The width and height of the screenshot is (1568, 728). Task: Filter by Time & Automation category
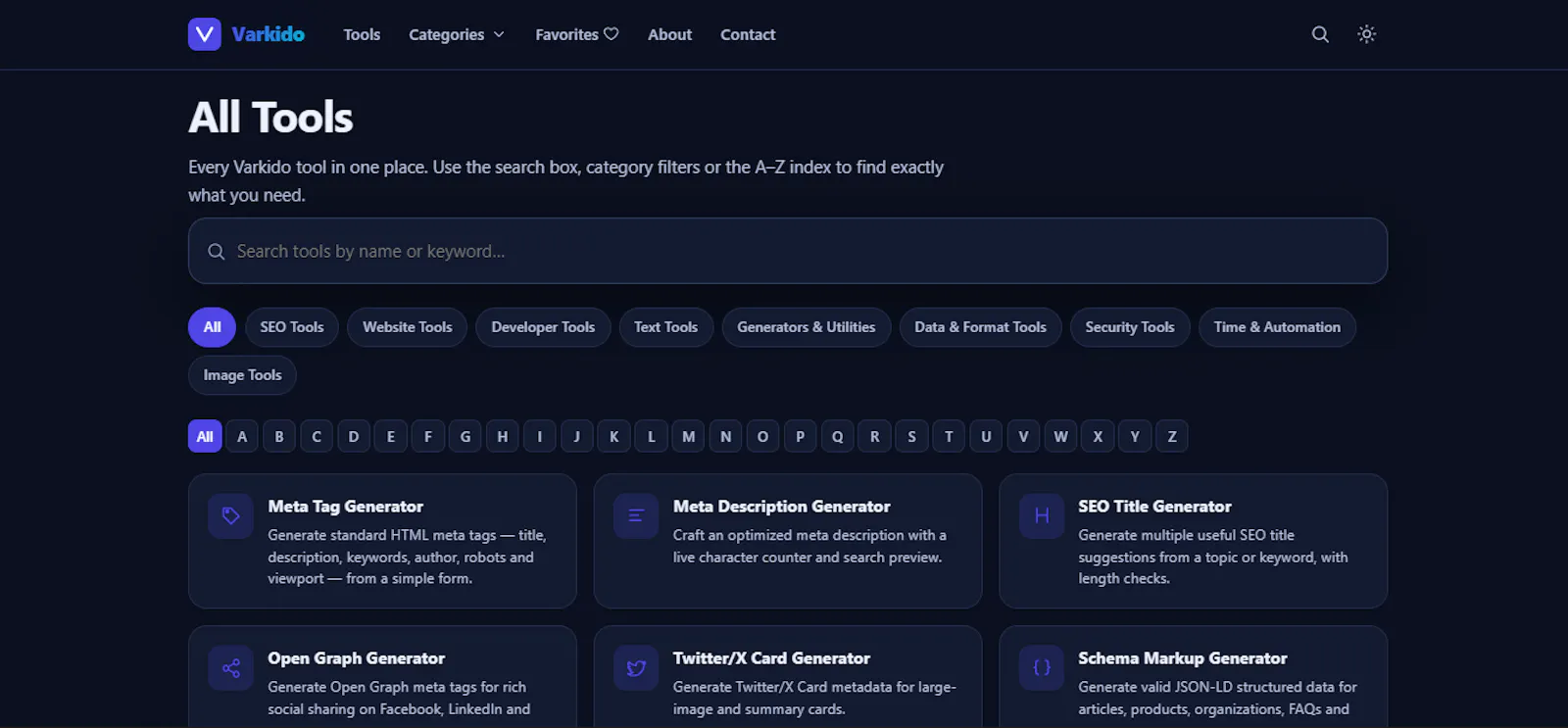click(x=1277, y=327)
